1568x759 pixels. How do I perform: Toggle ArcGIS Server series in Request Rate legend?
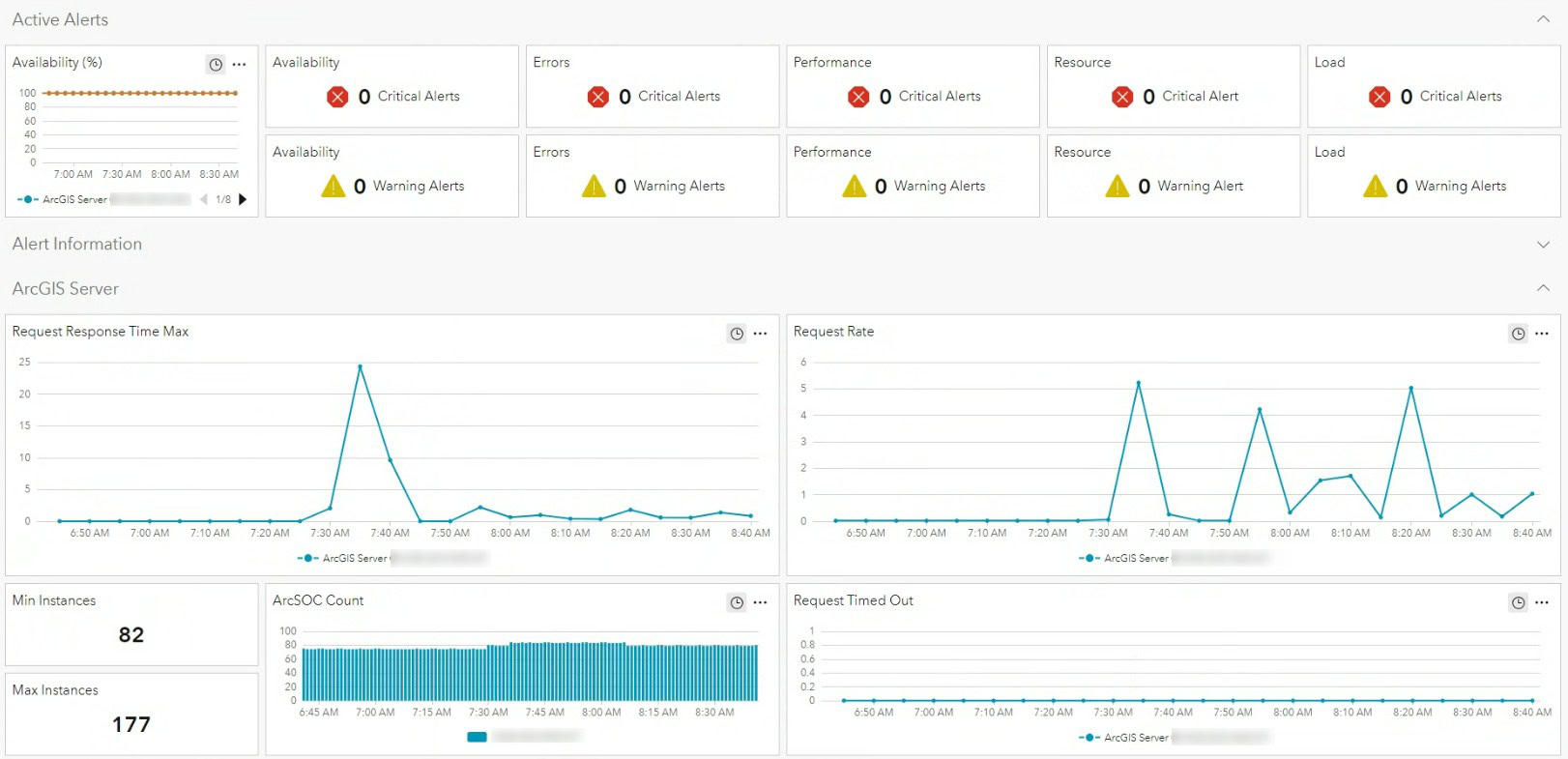(x=1125, y=558)
